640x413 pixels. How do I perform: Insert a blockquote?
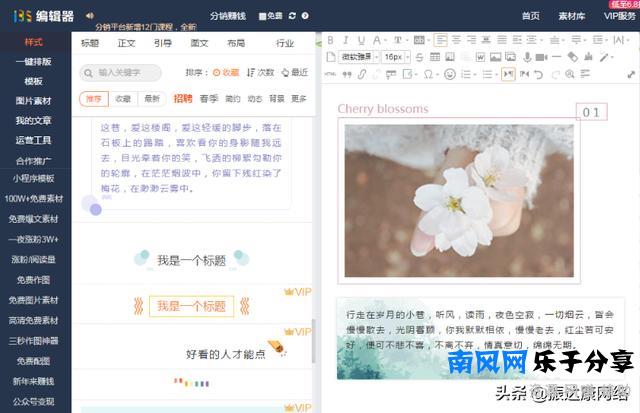click(347, 74)
